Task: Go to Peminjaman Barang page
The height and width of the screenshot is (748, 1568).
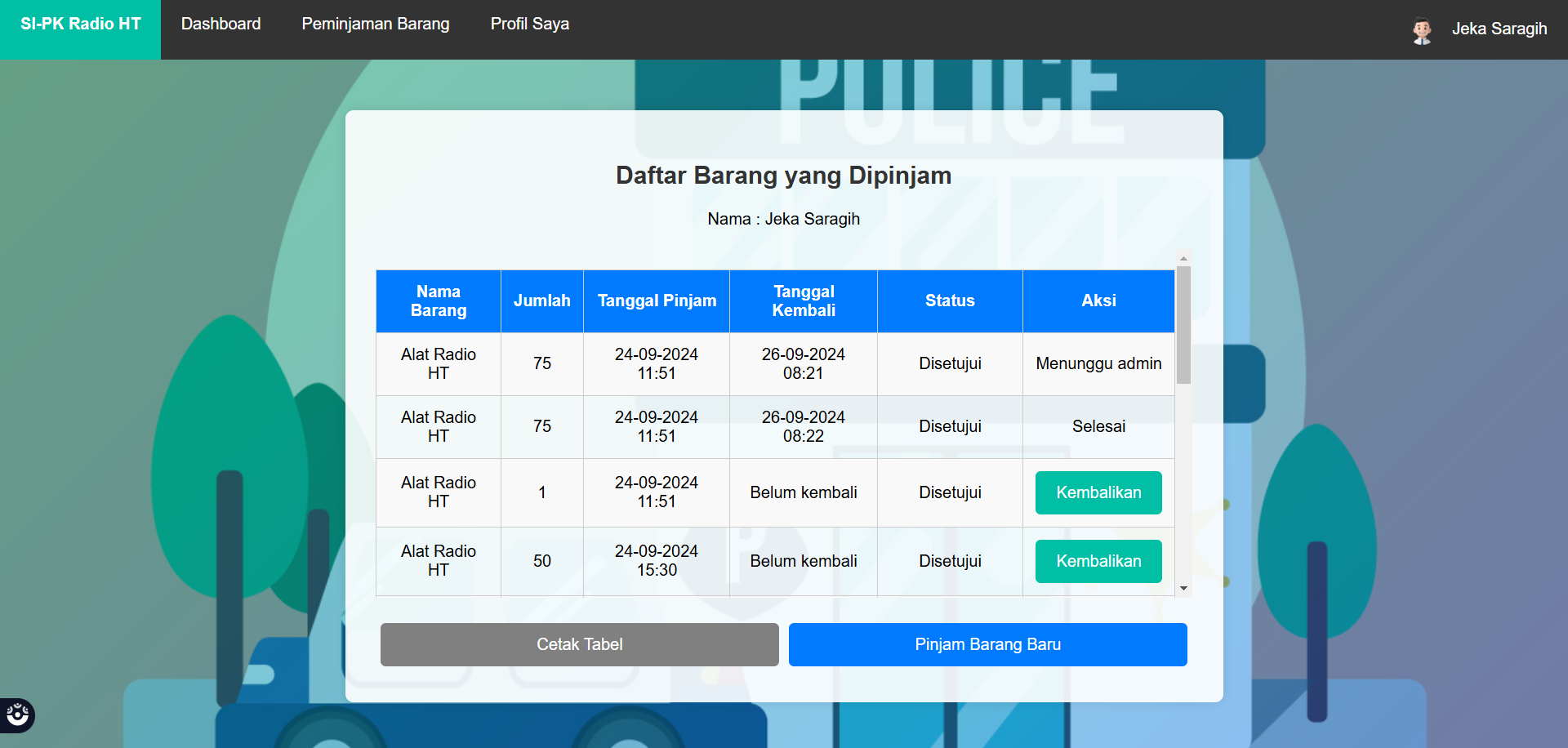Action: (x=376, y=24)
